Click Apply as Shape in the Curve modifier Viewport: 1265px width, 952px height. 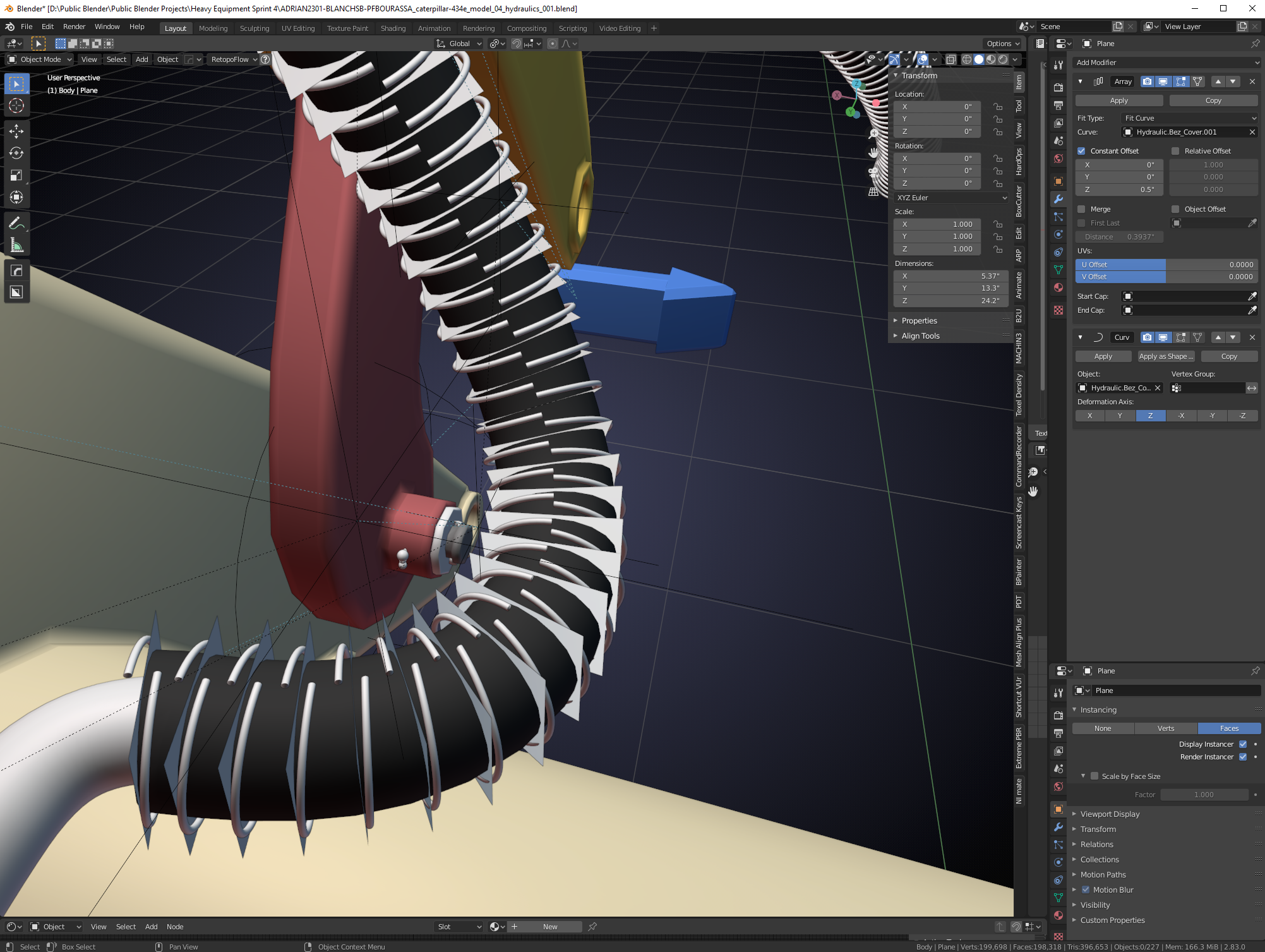click(x=1165, y=356)
